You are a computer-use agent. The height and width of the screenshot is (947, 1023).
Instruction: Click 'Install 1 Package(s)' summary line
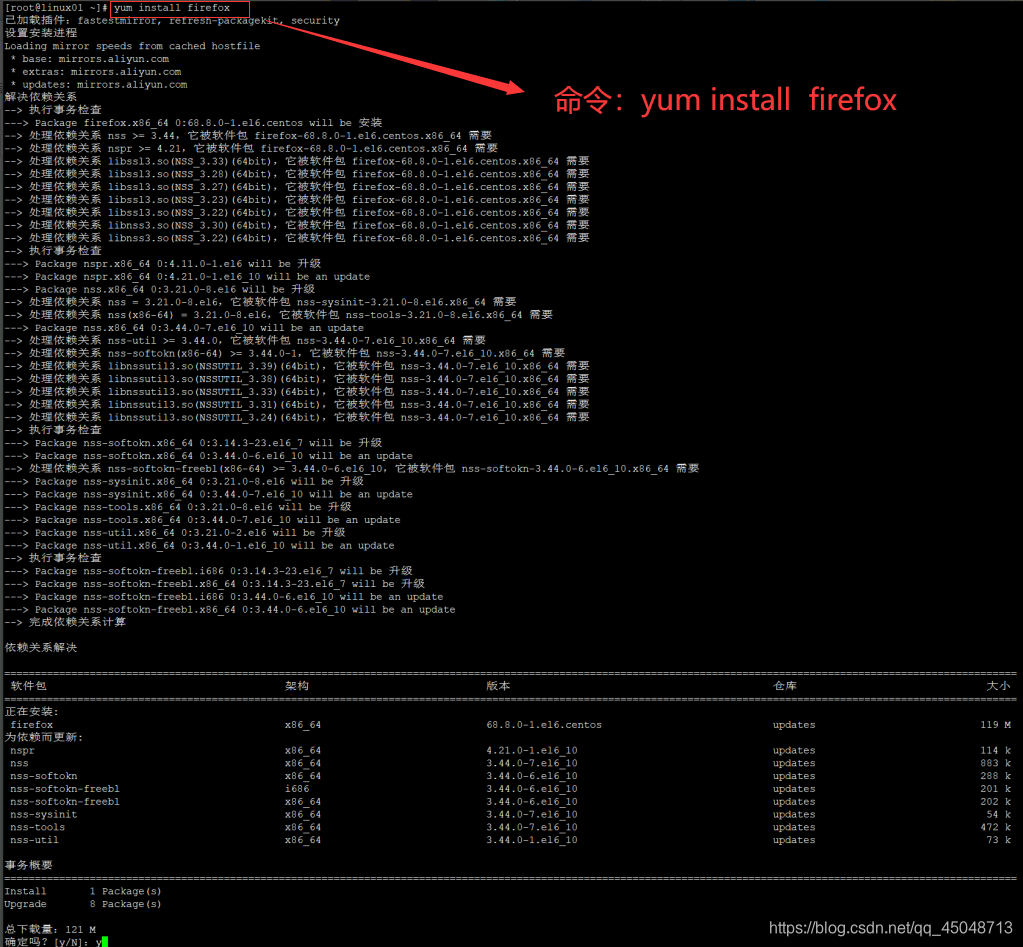coord(83,891)
